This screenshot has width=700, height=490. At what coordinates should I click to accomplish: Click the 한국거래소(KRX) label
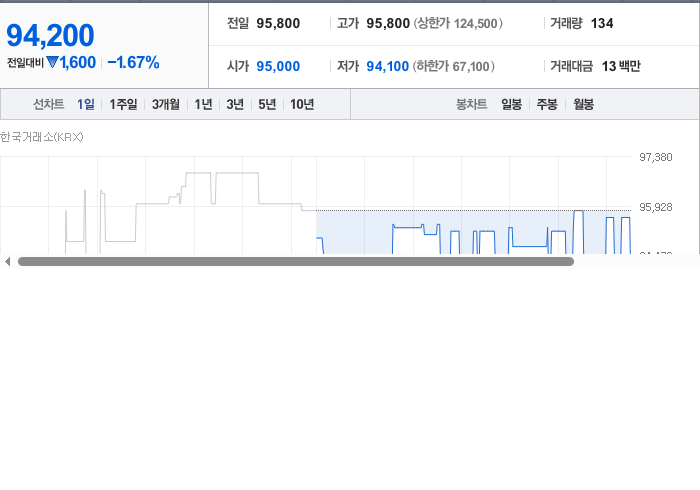(42, 137)
